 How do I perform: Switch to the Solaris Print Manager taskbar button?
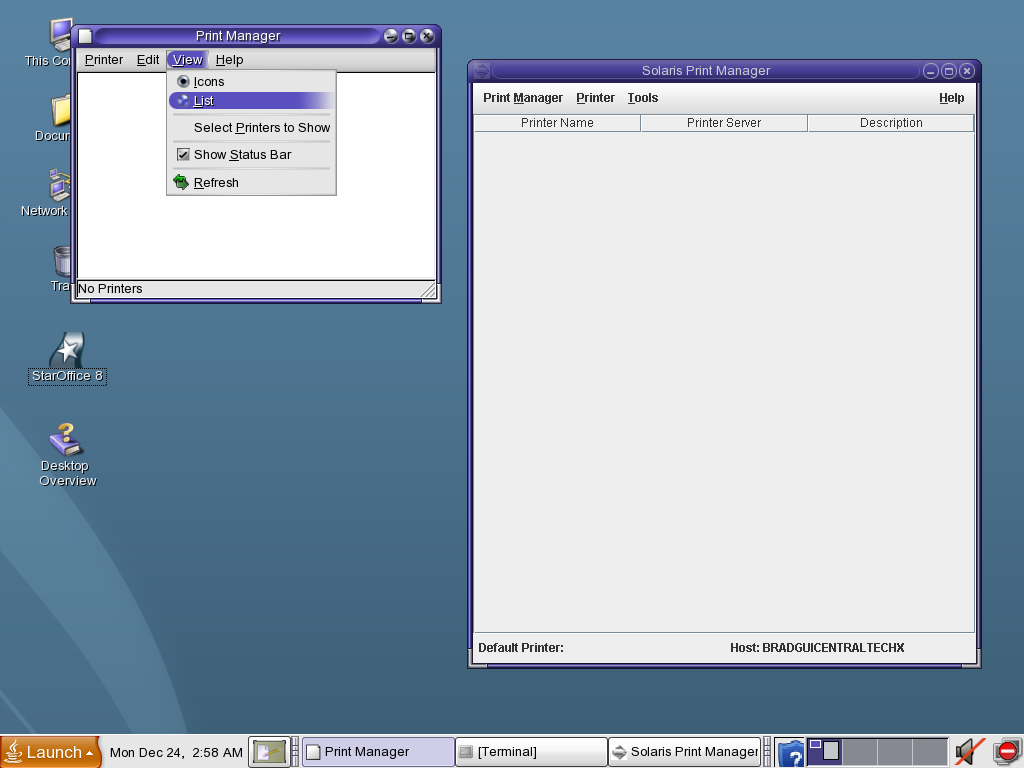click(x=684, y=752)
